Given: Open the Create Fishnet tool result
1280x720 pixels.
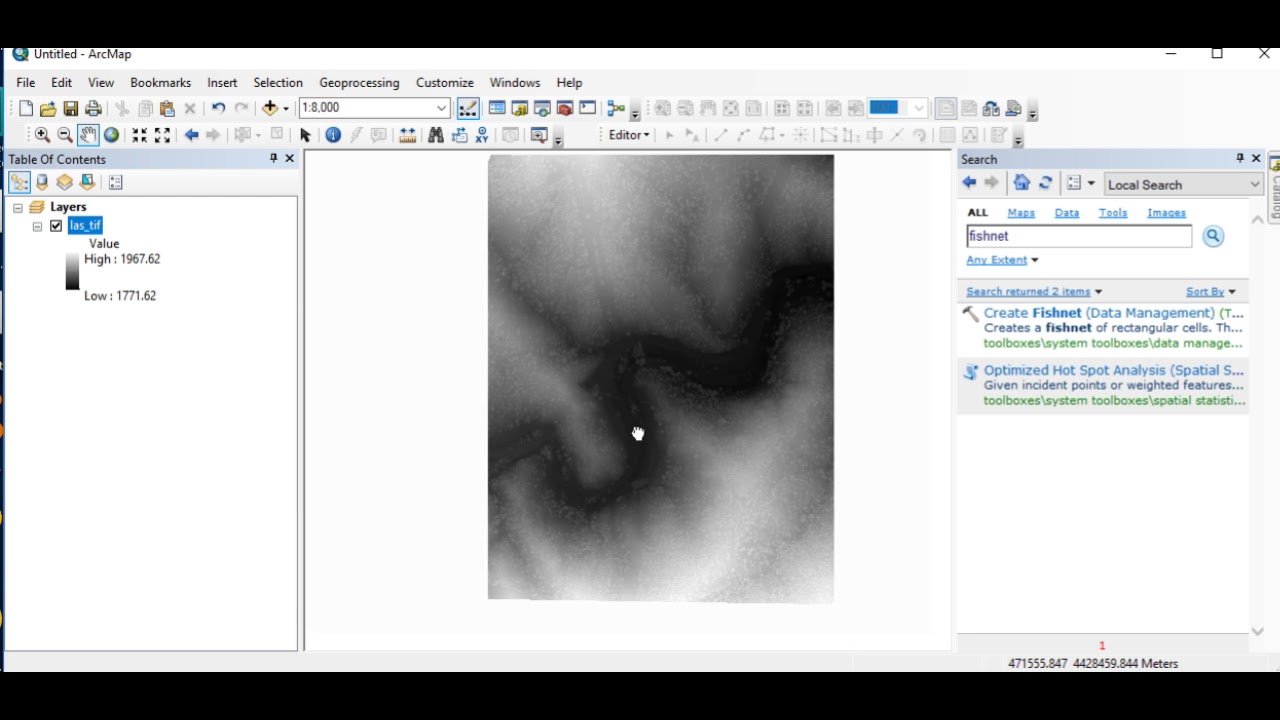Looking at the screenshot, I should click(1113, 313).
